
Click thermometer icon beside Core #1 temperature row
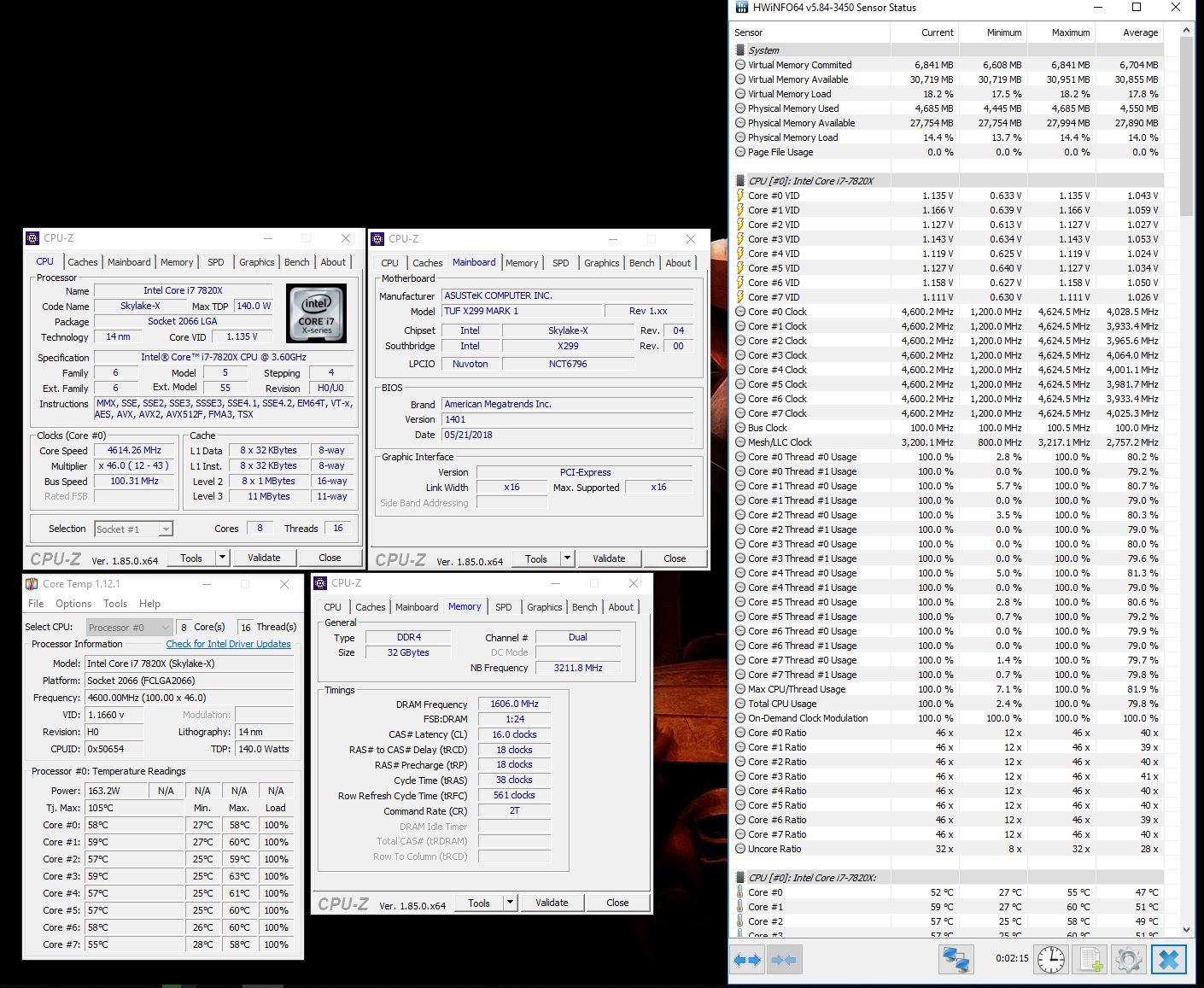[x=740, y=907]
